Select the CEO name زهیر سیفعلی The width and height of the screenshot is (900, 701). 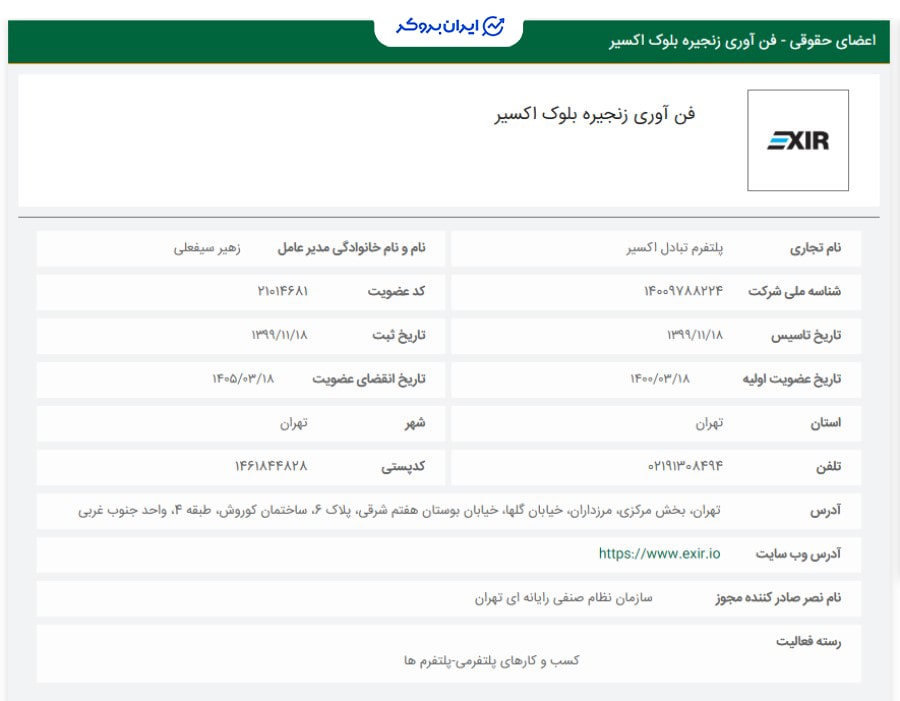pyautogui.click(x=204, y=249)
